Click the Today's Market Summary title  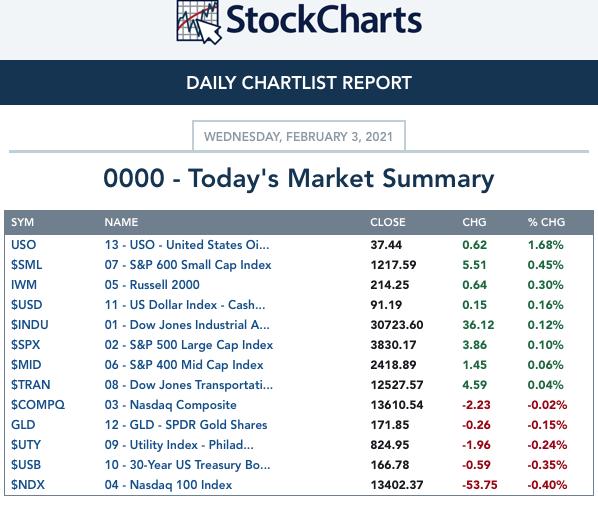coord(299,179)
